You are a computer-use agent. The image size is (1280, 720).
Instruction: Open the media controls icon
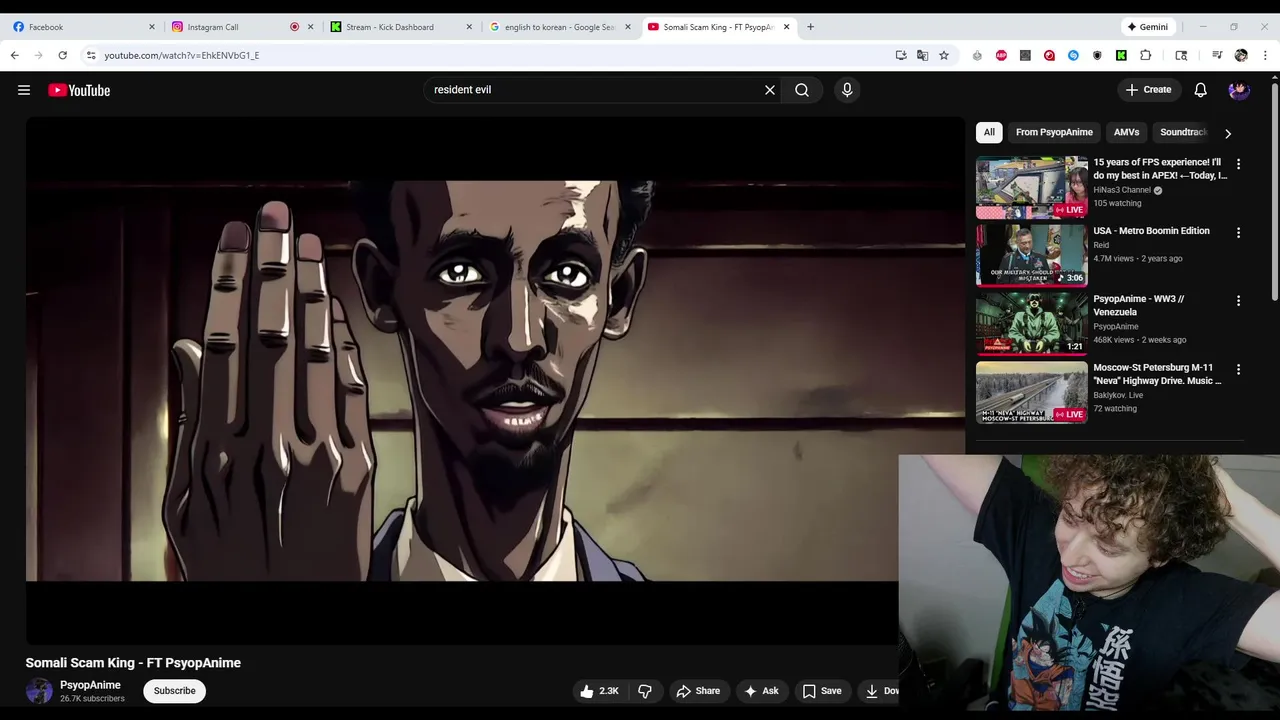coord(1217,55)
